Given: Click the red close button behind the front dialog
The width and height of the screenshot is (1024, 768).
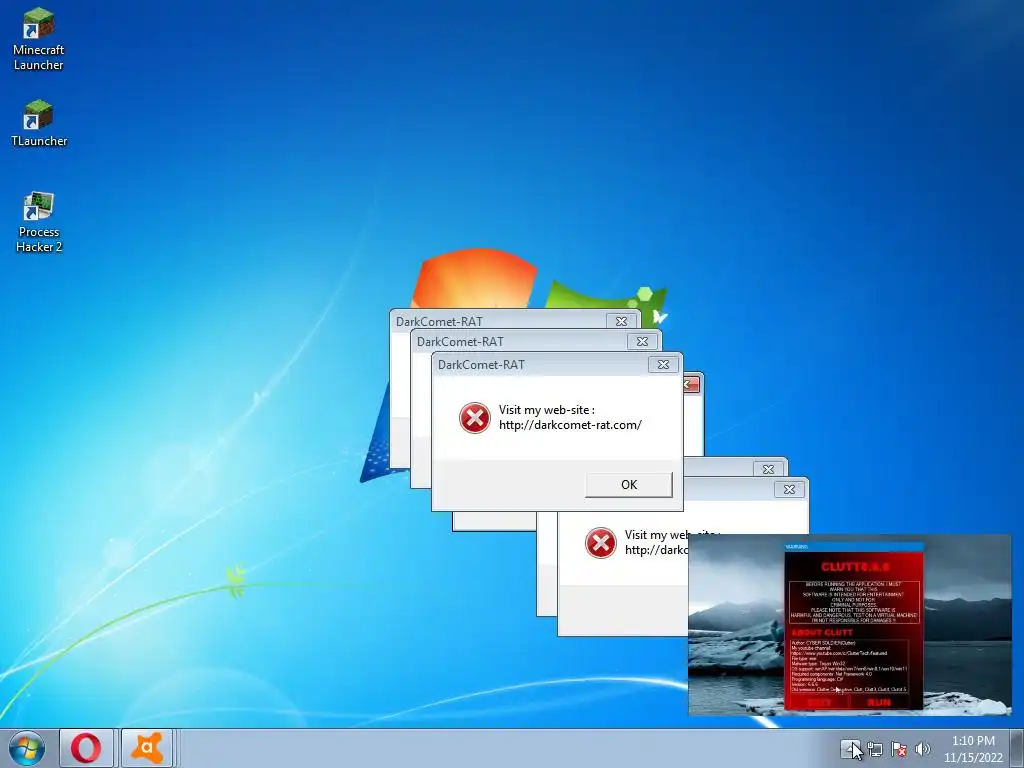Looking at the screenshot, I should pos(692,385).
